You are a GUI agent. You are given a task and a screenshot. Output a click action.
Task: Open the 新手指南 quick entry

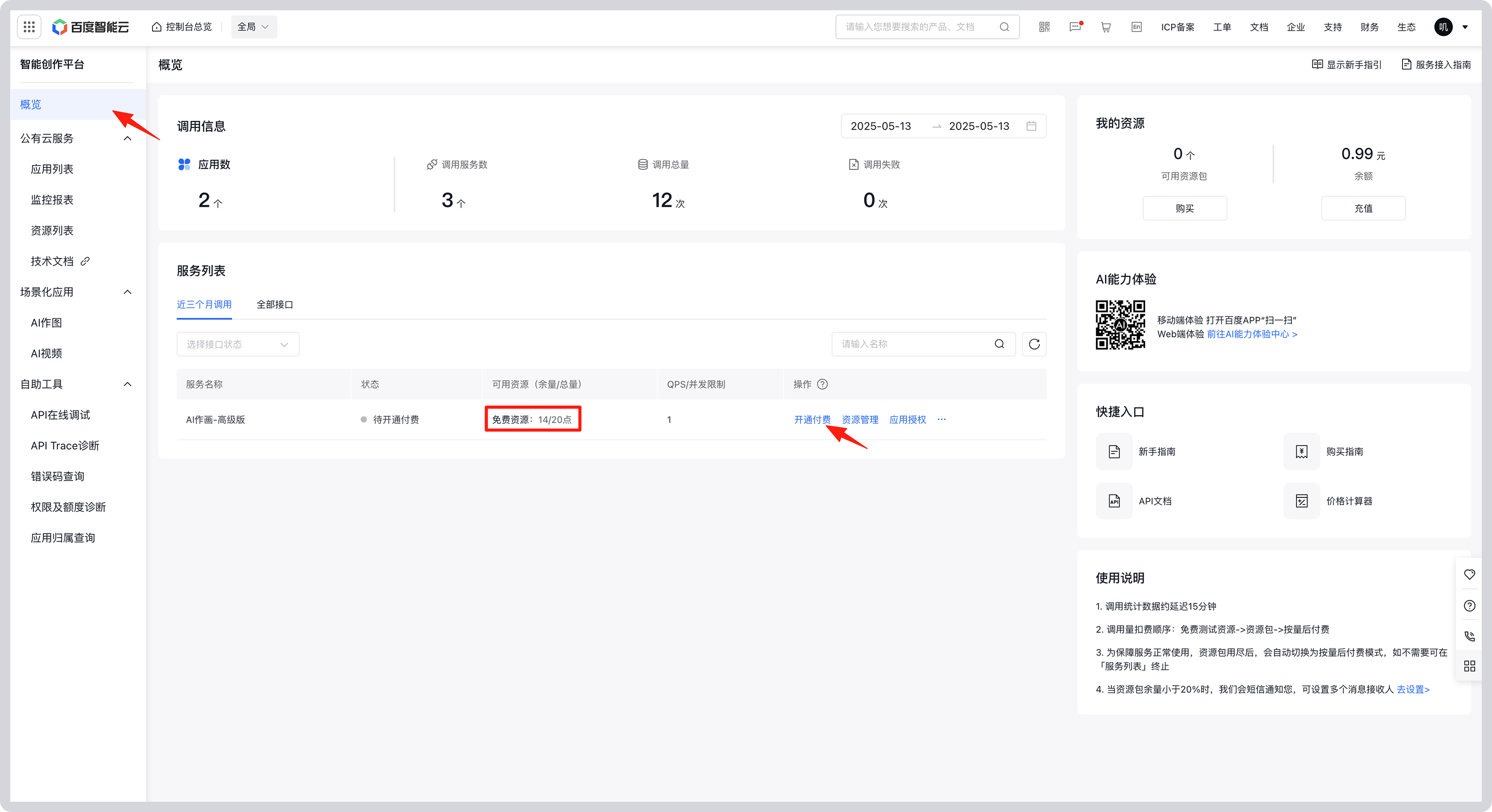pyautogui.click(x=1157, y=451)
